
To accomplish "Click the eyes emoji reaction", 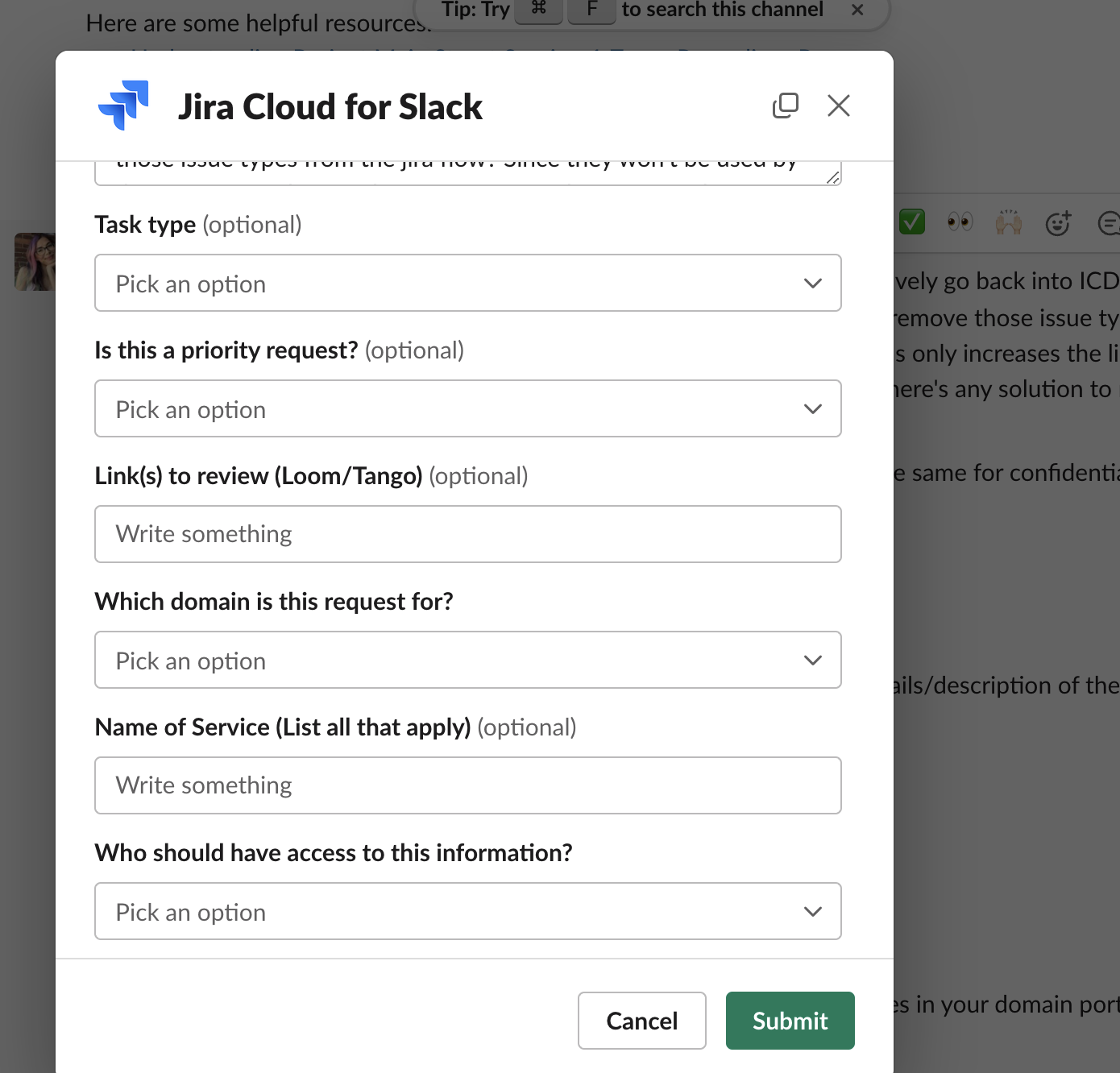I will (x=960, y=222).
